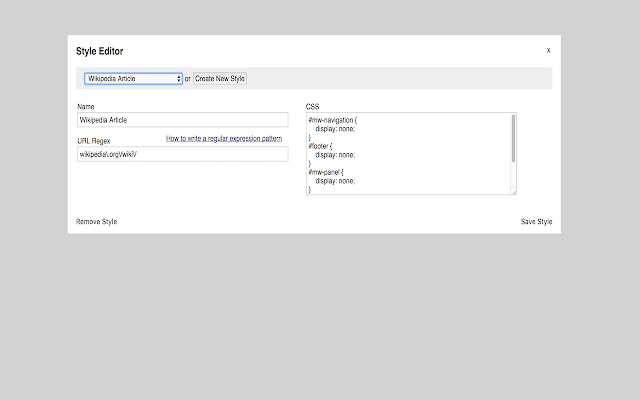Image resolution: width=640 pixels, height=400 pixels.
Task: Place cursor on the #footer line
Action: point(321,146)
